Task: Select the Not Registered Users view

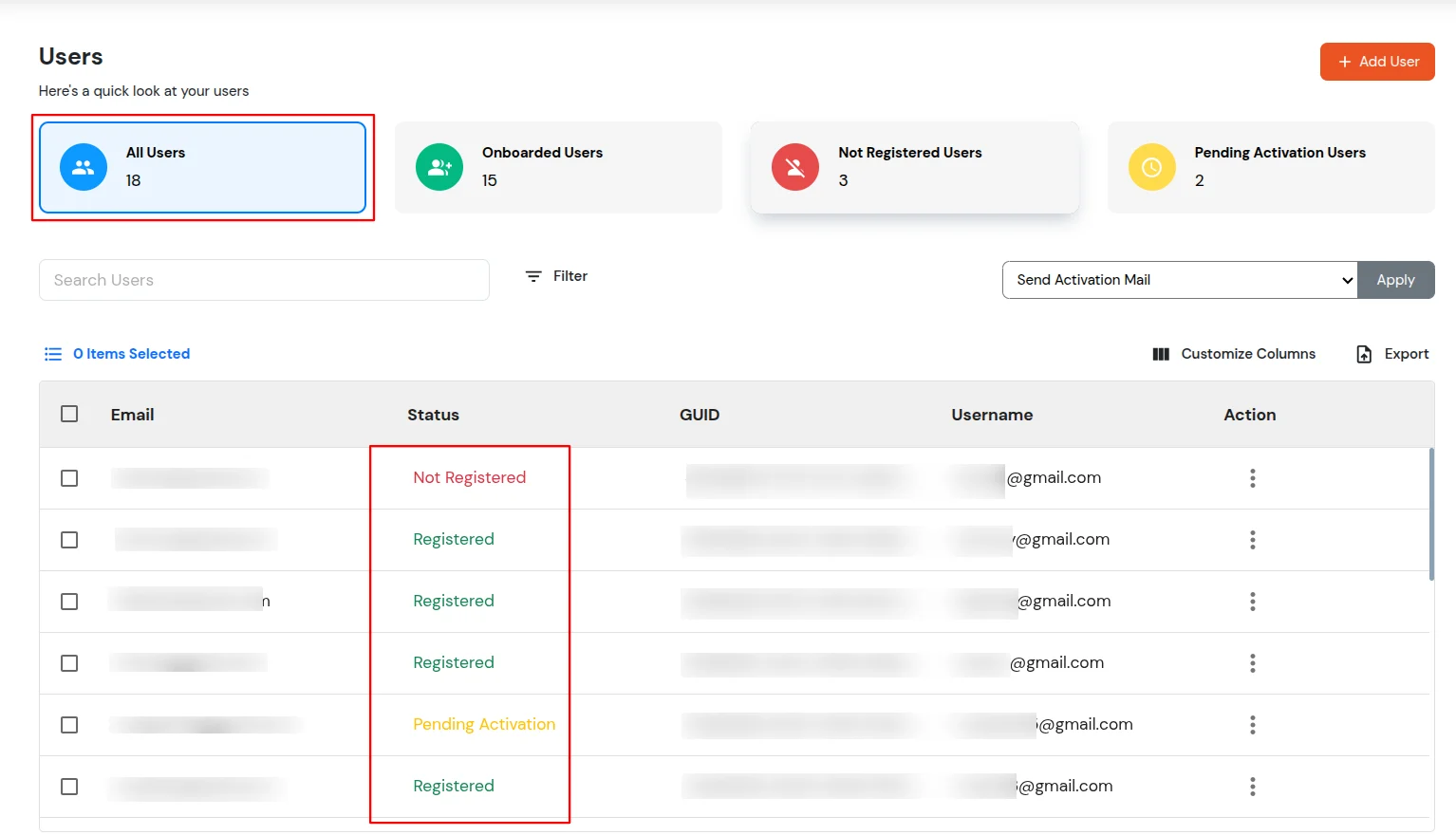Action: pyautogui.click(x=914, y=167)
